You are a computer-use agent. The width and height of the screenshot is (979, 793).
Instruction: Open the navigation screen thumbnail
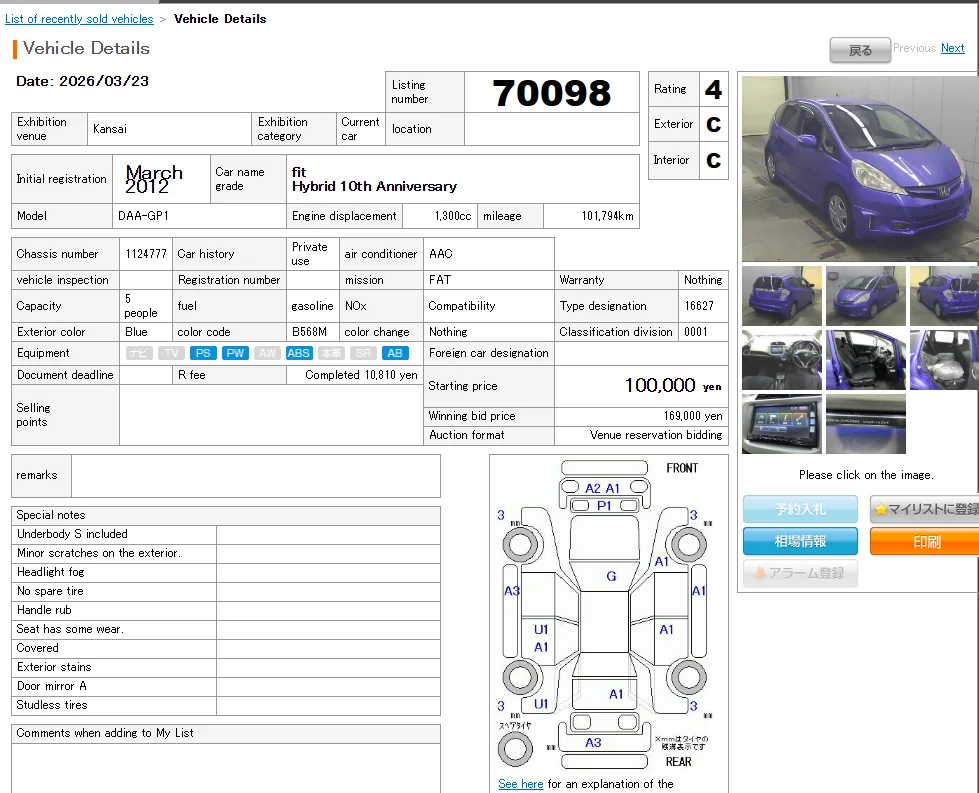point(782,424)
